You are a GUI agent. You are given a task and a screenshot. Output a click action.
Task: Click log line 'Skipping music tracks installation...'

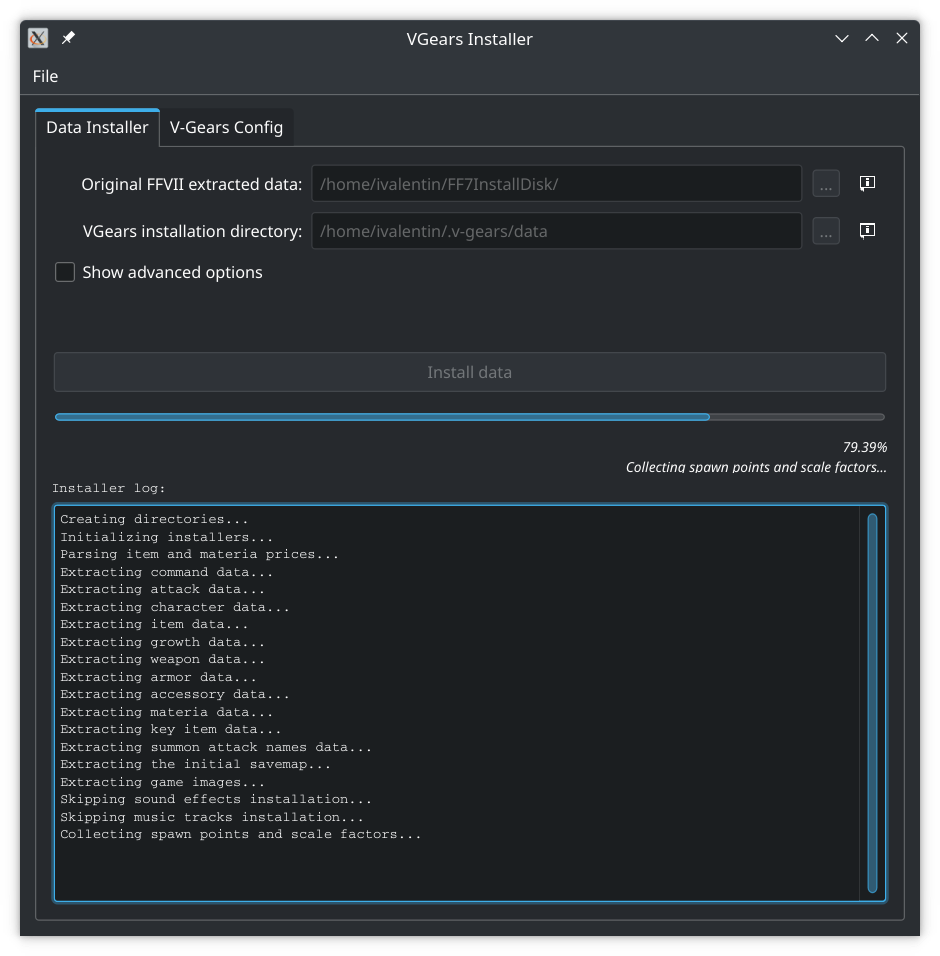coord(212,817)
